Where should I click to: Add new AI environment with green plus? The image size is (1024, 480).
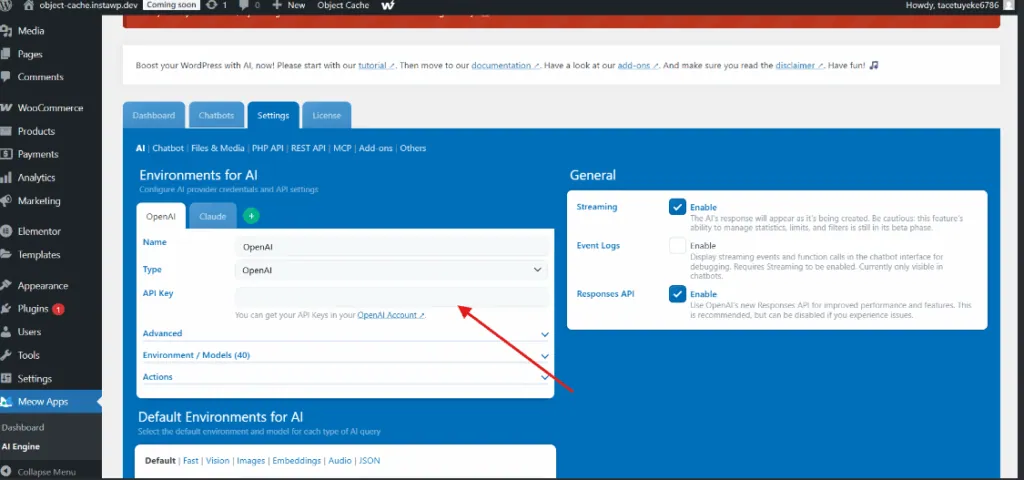click(x=251, y=216)
